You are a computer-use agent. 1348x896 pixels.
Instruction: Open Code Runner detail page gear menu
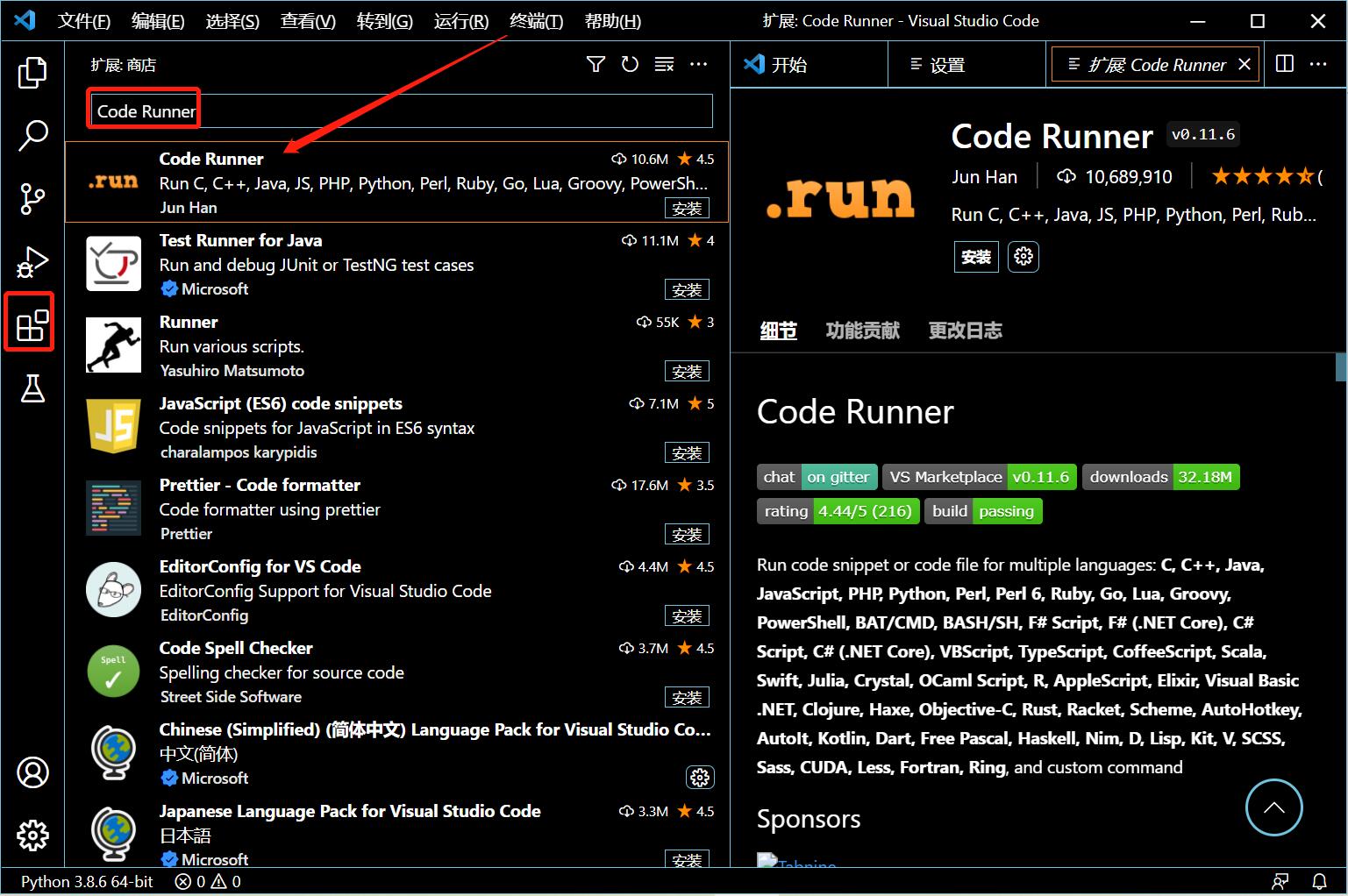1023,257
